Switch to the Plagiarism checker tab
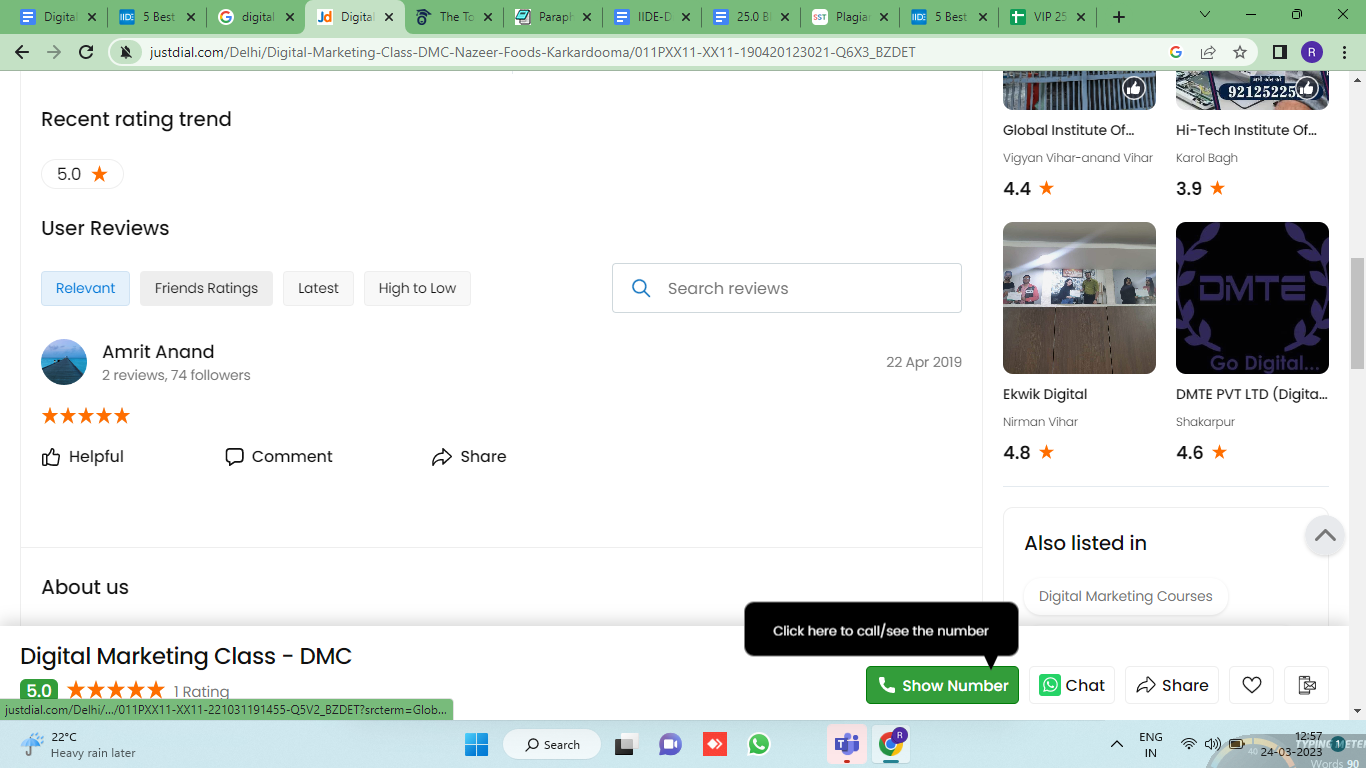 coord(852,17)
